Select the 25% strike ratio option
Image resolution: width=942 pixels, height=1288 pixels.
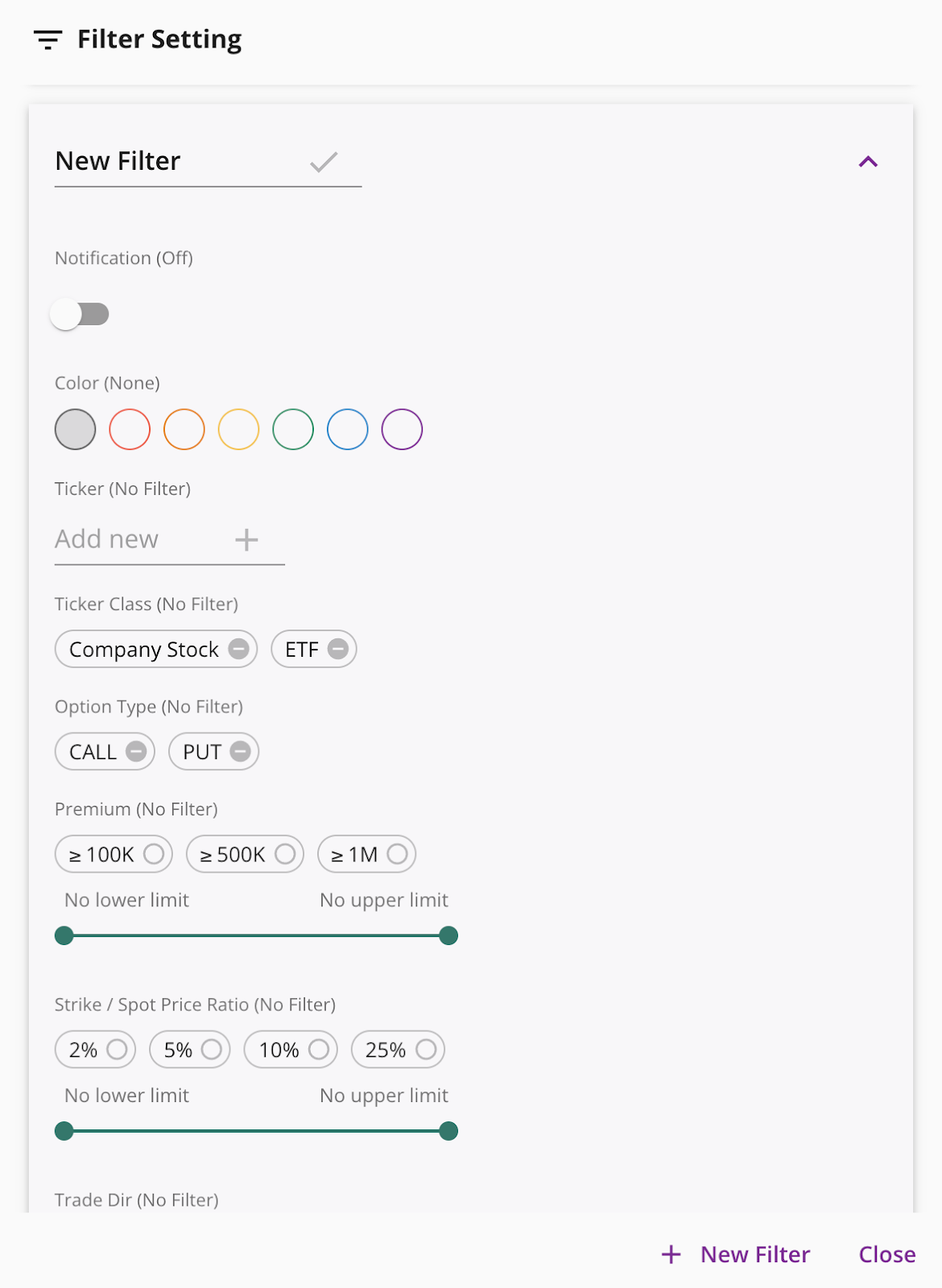[398, 1050]
